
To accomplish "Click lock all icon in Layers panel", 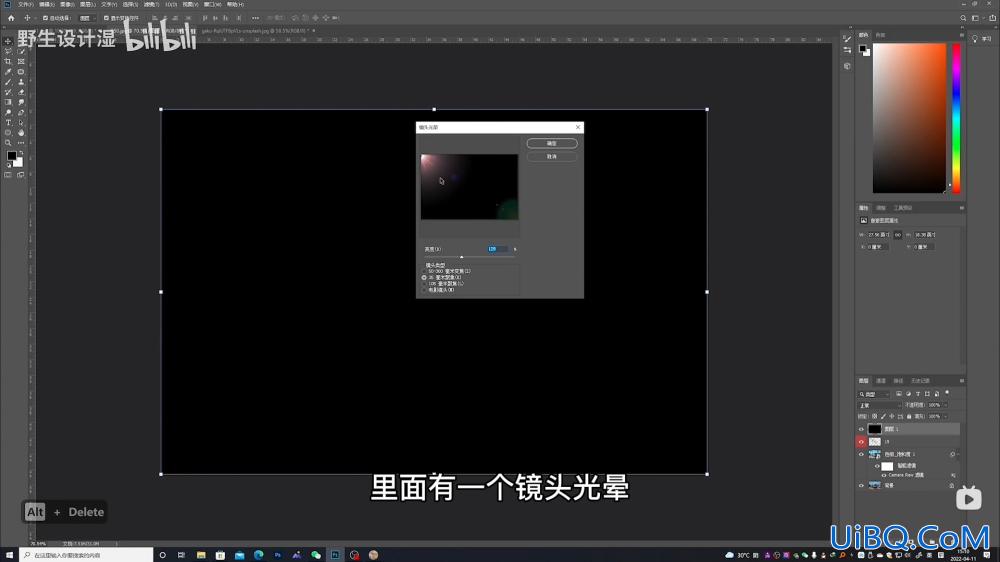I will [x=909, y=416].
